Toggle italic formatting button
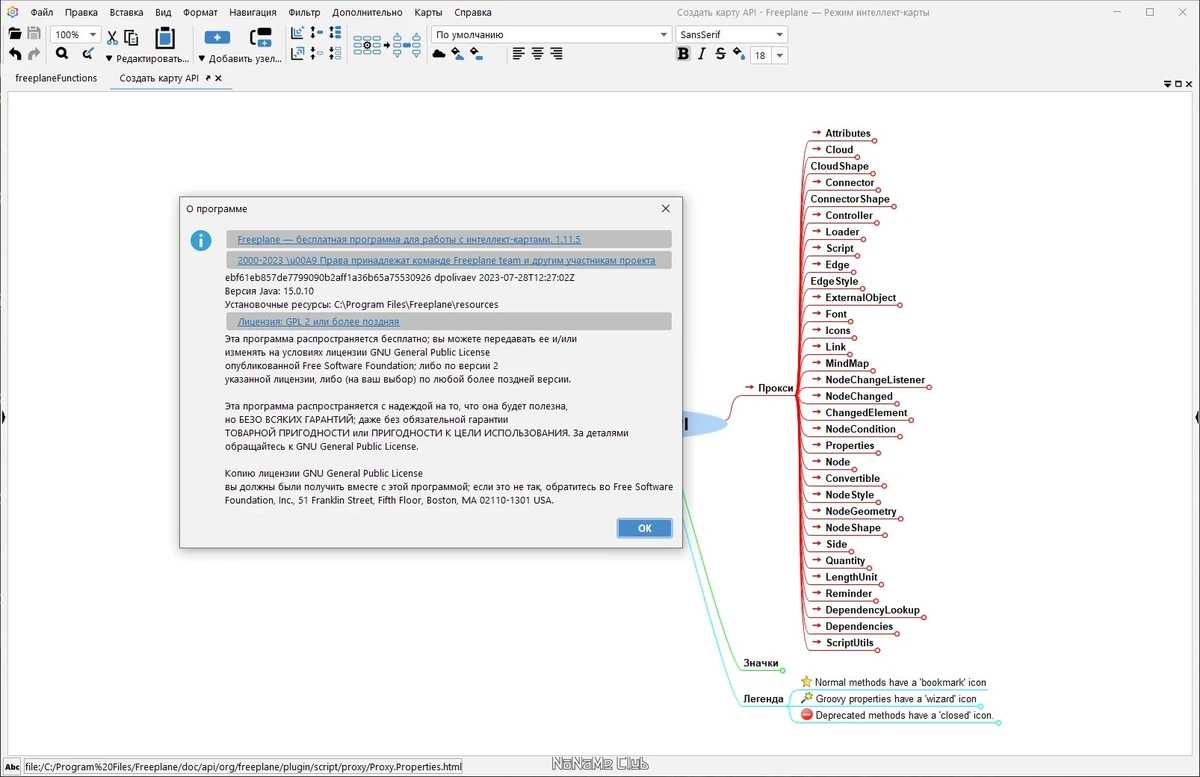The height and width of the screenshot is (777, 1200). pos(702,54)
